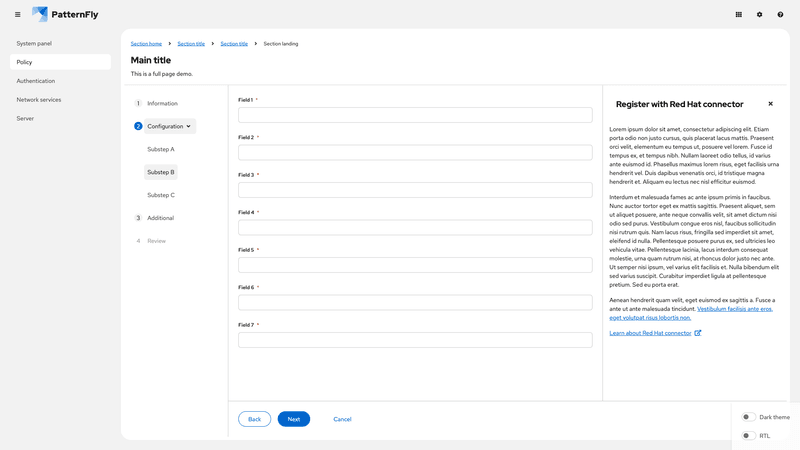Toggle the hamburger navigation menu
The height and width of the screenshot is (450, 800).
coord(18,14)
